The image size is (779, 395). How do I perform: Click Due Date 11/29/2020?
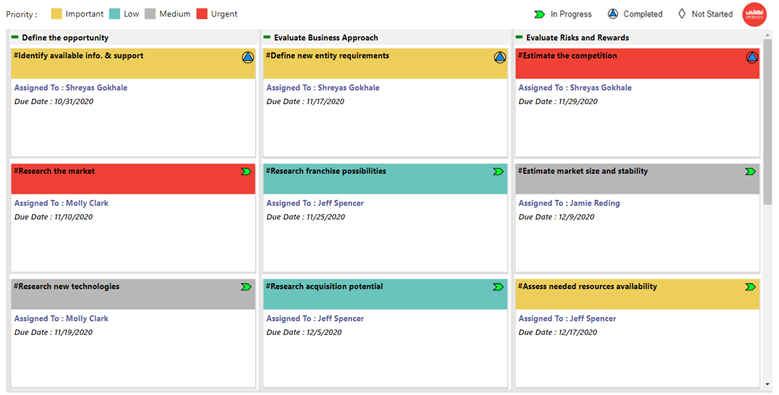558,101
